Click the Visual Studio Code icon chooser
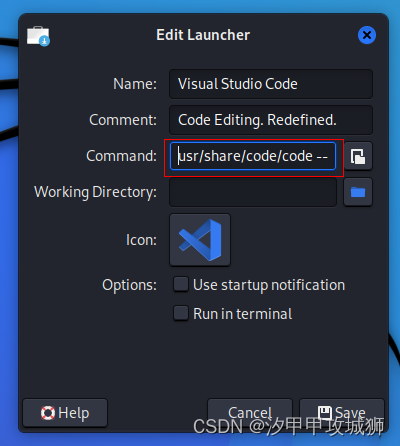400x446 pixels. (200, 240)
